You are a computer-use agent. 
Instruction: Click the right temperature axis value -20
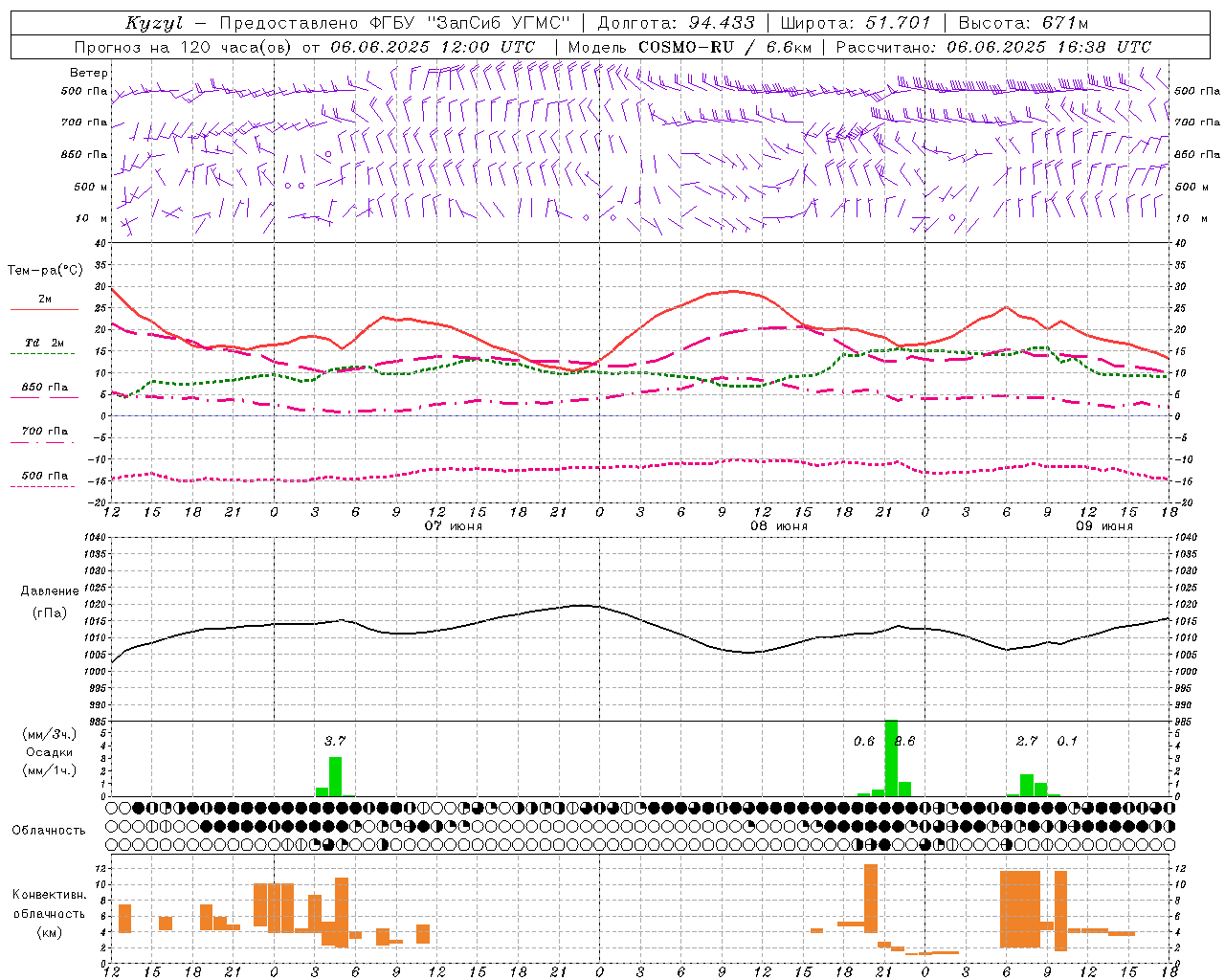(1183, 502)
